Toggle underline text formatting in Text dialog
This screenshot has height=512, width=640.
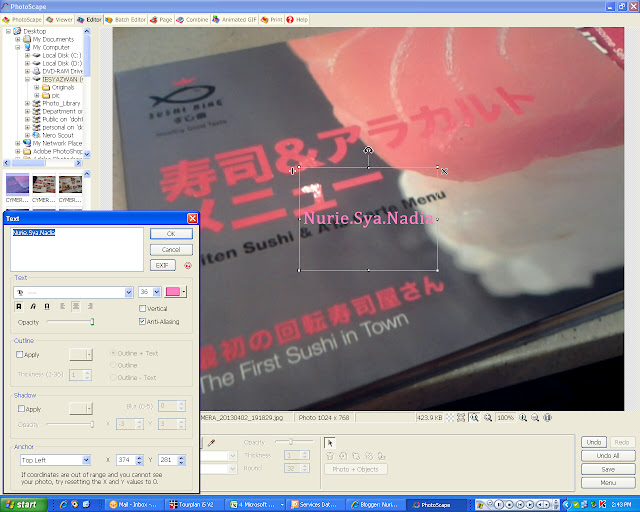[47, 306]
